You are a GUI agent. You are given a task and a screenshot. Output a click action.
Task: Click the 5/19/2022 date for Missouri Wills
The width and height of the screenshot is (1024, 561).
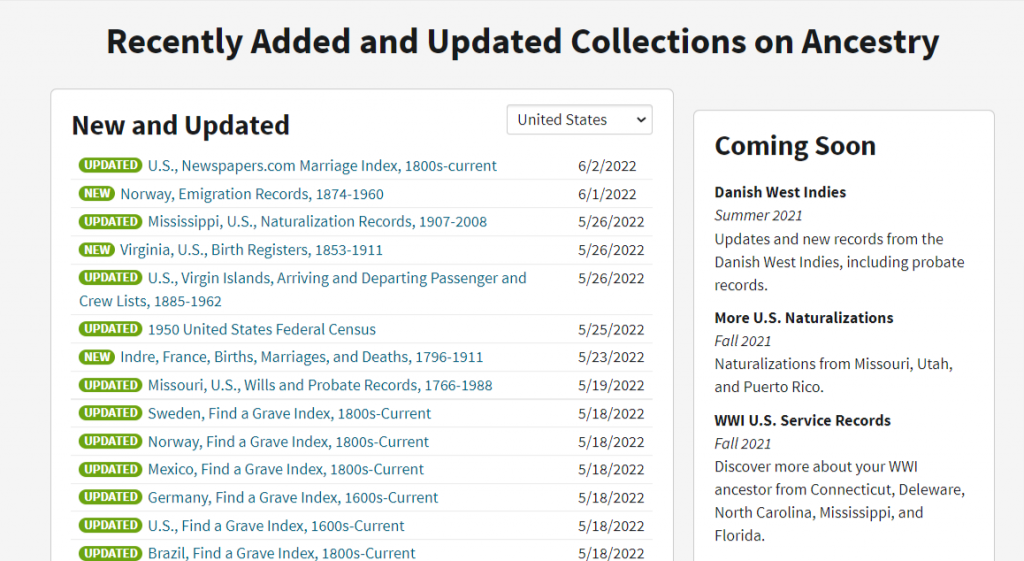click(611, 385)
